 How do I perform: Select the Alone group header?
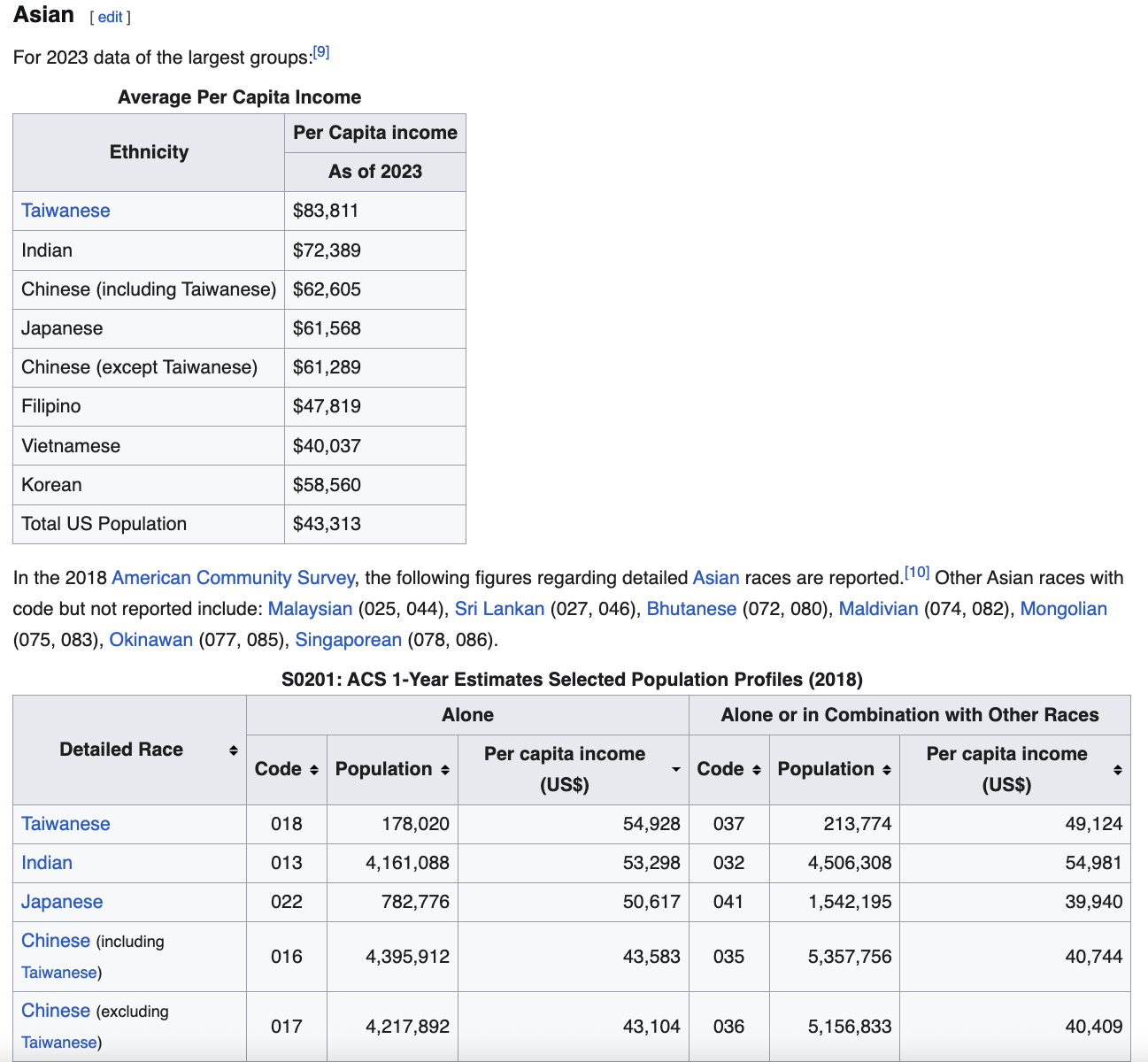pyautogui.click(x=467, y=715)
